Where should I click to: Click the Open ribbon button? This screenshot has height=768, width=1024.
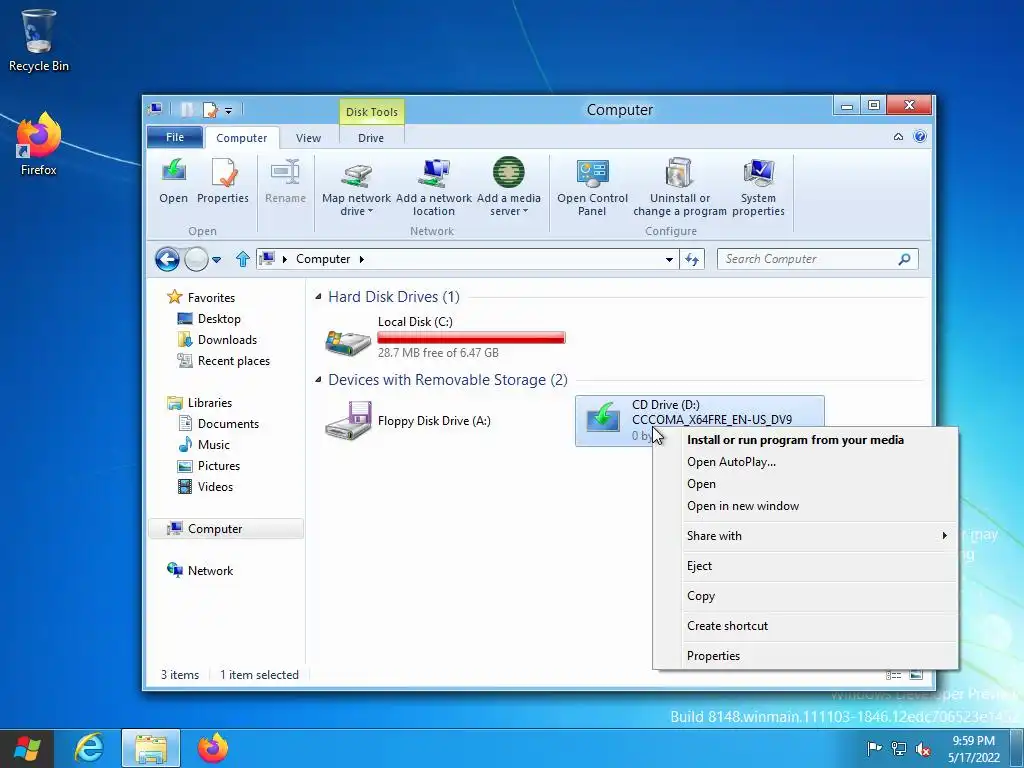173,182
